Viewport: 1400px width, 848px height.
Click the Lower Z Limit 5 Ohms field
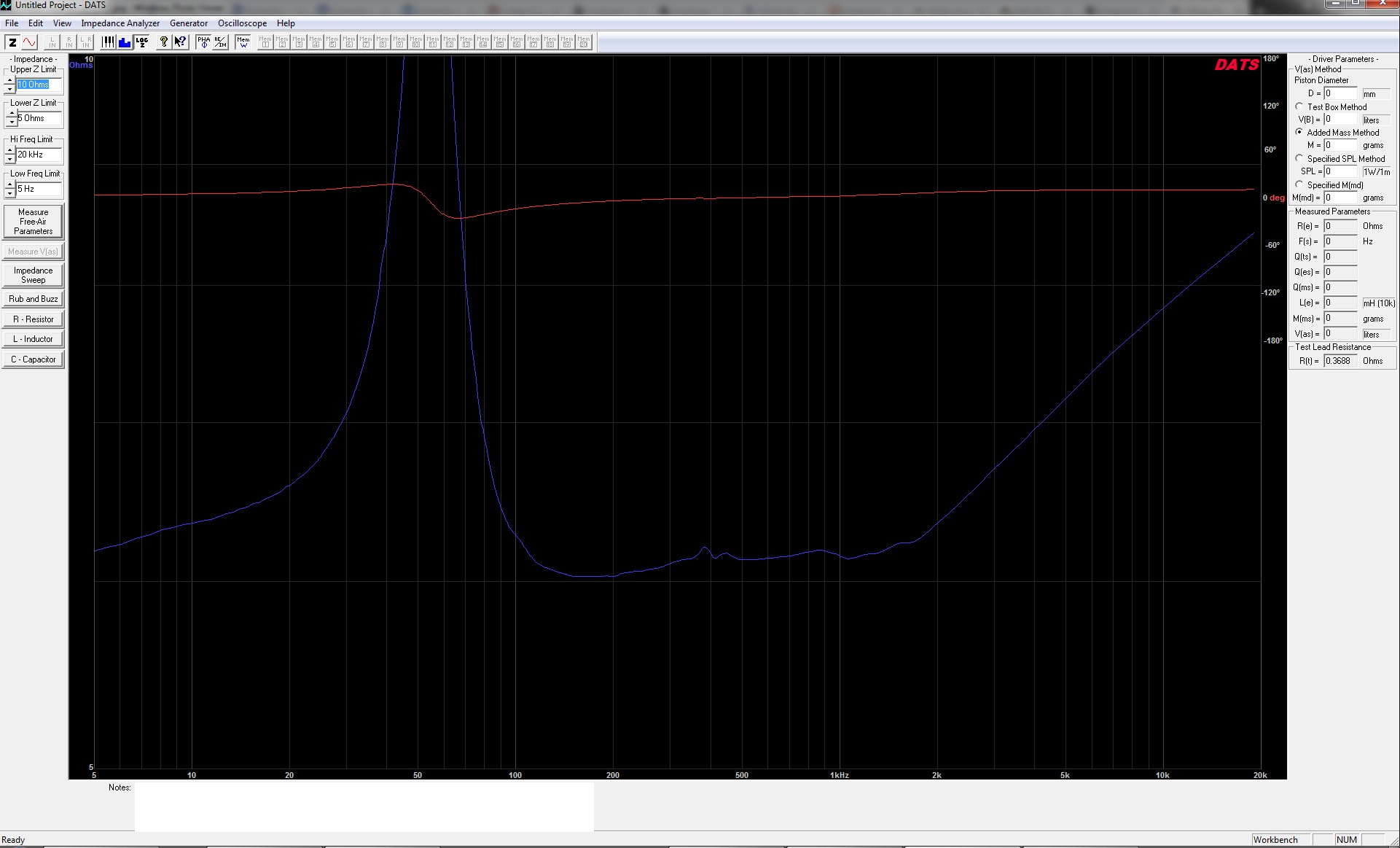[x=39, y=118]
